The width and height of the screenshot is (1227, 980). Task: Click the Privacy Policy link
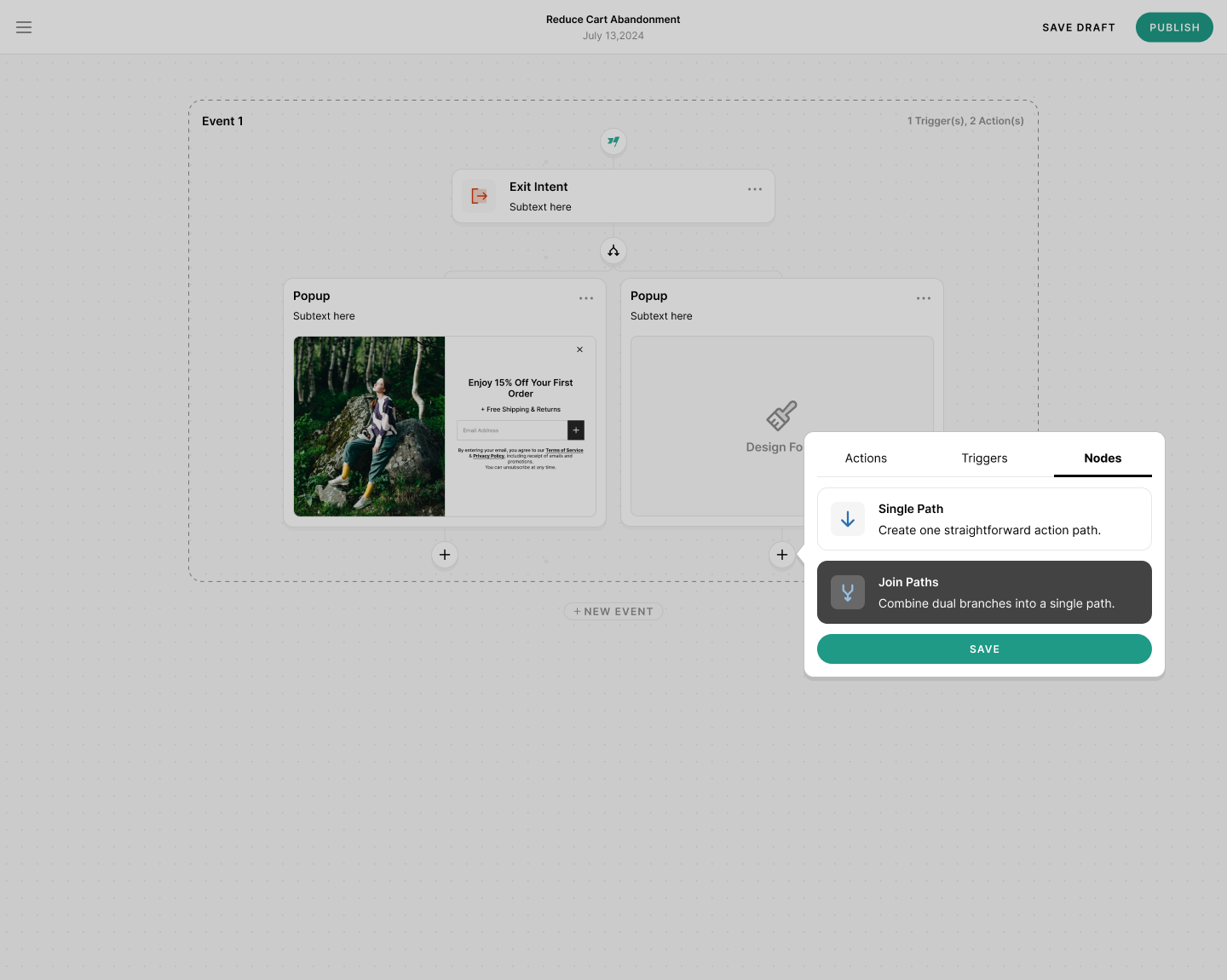coord(489,456)
